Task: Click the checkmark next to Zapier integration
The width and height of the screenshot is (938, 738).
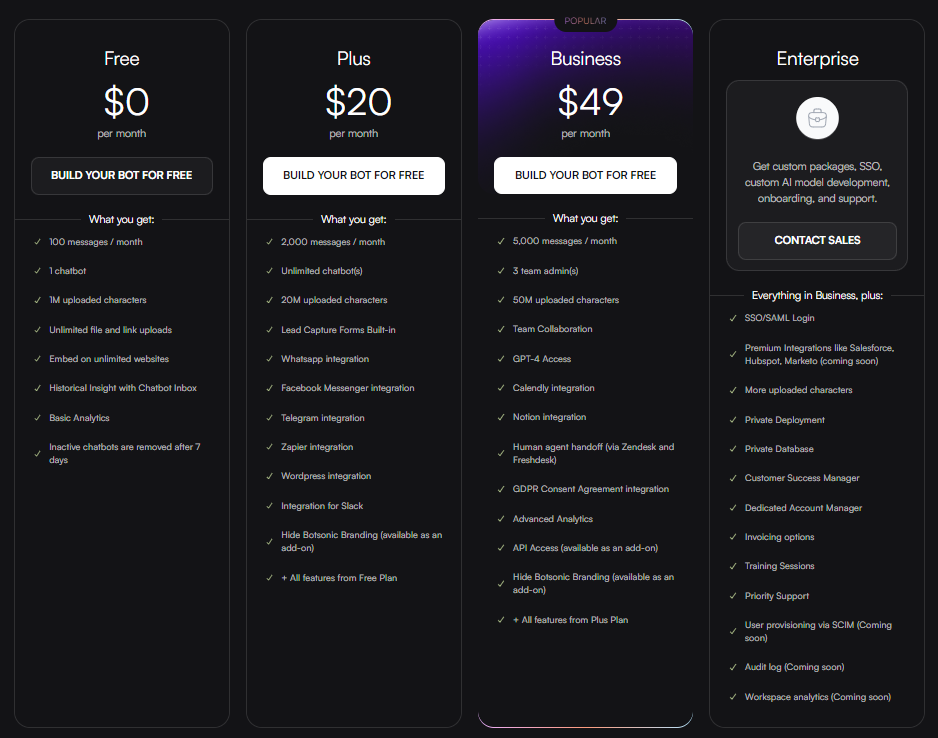Action: (x=269, y=447)
